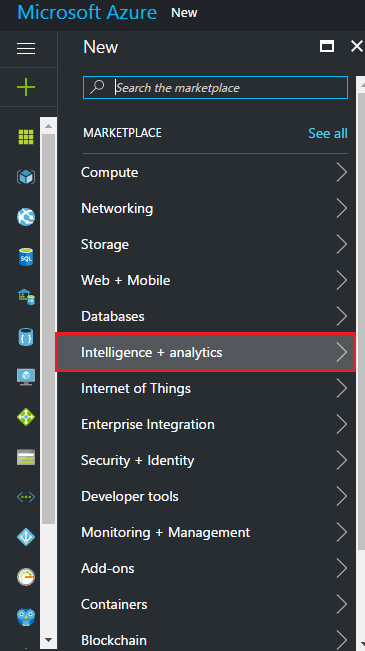Image resolution: width=365 pixels, height=651 pixels.
Task: Expand Internet of Things chevron
Action: pyautogui.click(x=341, y=388)
